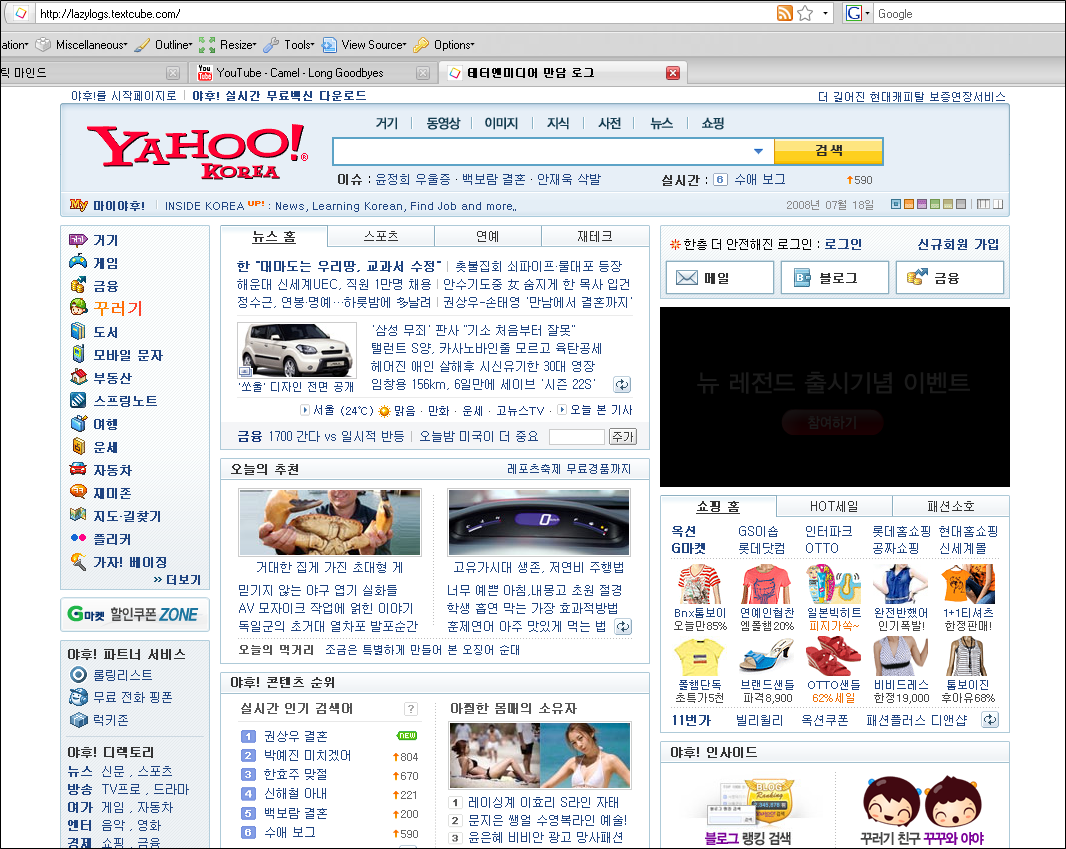Image resolution: width=1066 pixels, height=849 pixels.
Task: Pick the orange theme color swatch
Action: (909, 204)
